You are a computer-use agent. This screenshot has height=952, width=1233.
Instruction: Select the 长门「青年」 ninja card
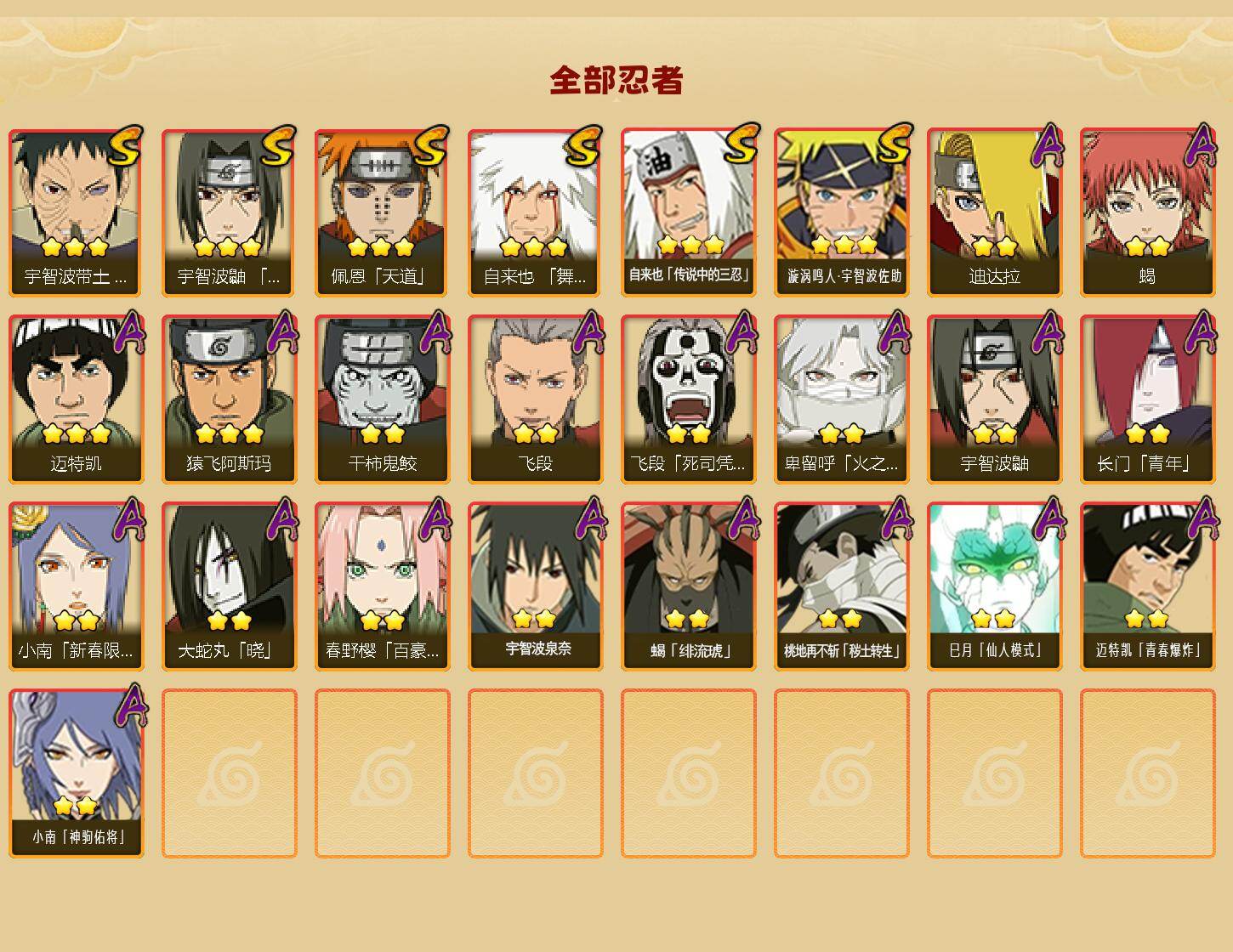[1147, 399]
